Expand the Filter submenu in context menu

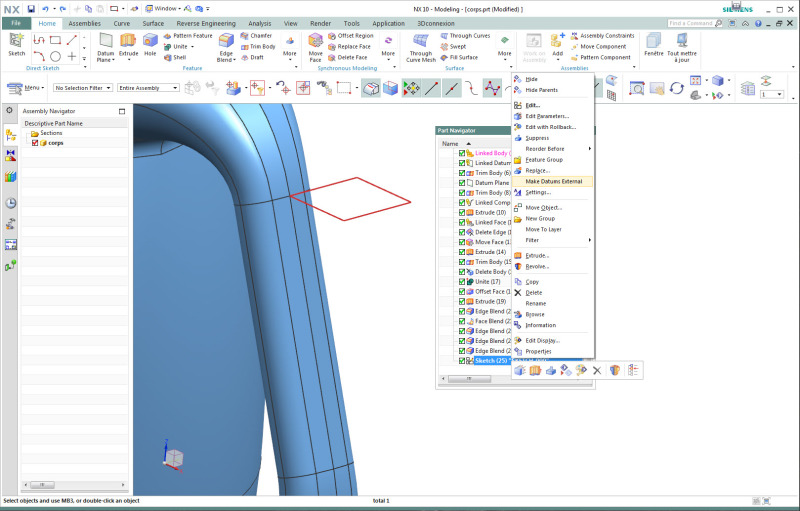[x=553, y=240]
